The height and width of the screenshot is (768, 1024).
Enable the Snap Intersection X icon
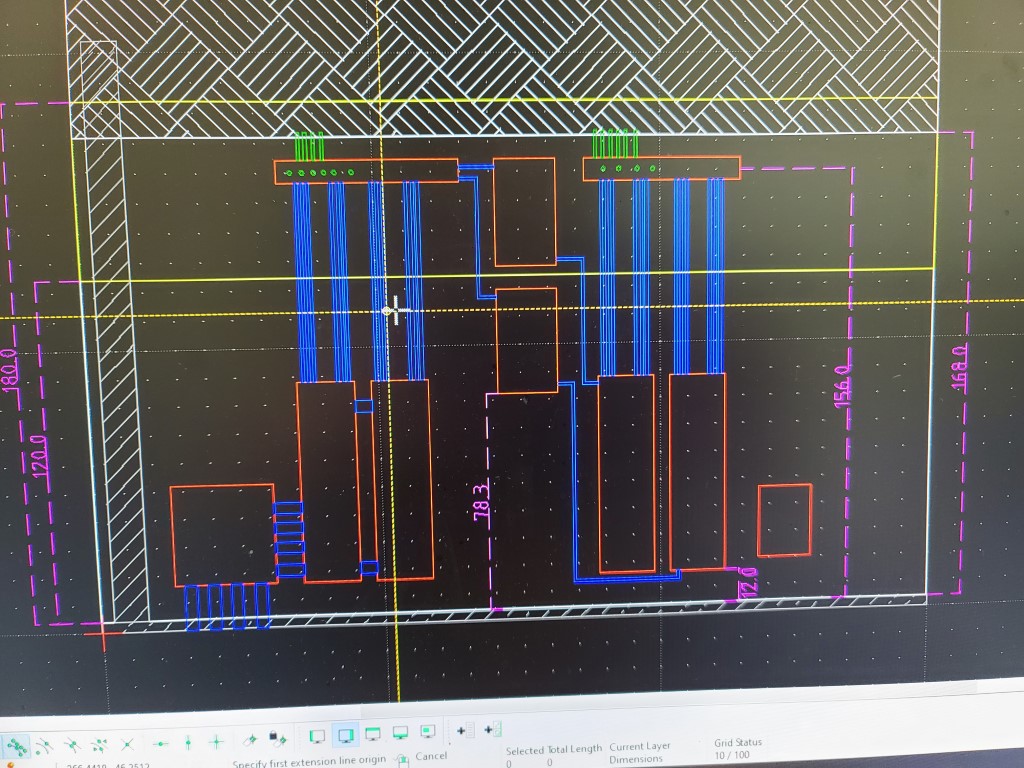[x=127, y=745]
